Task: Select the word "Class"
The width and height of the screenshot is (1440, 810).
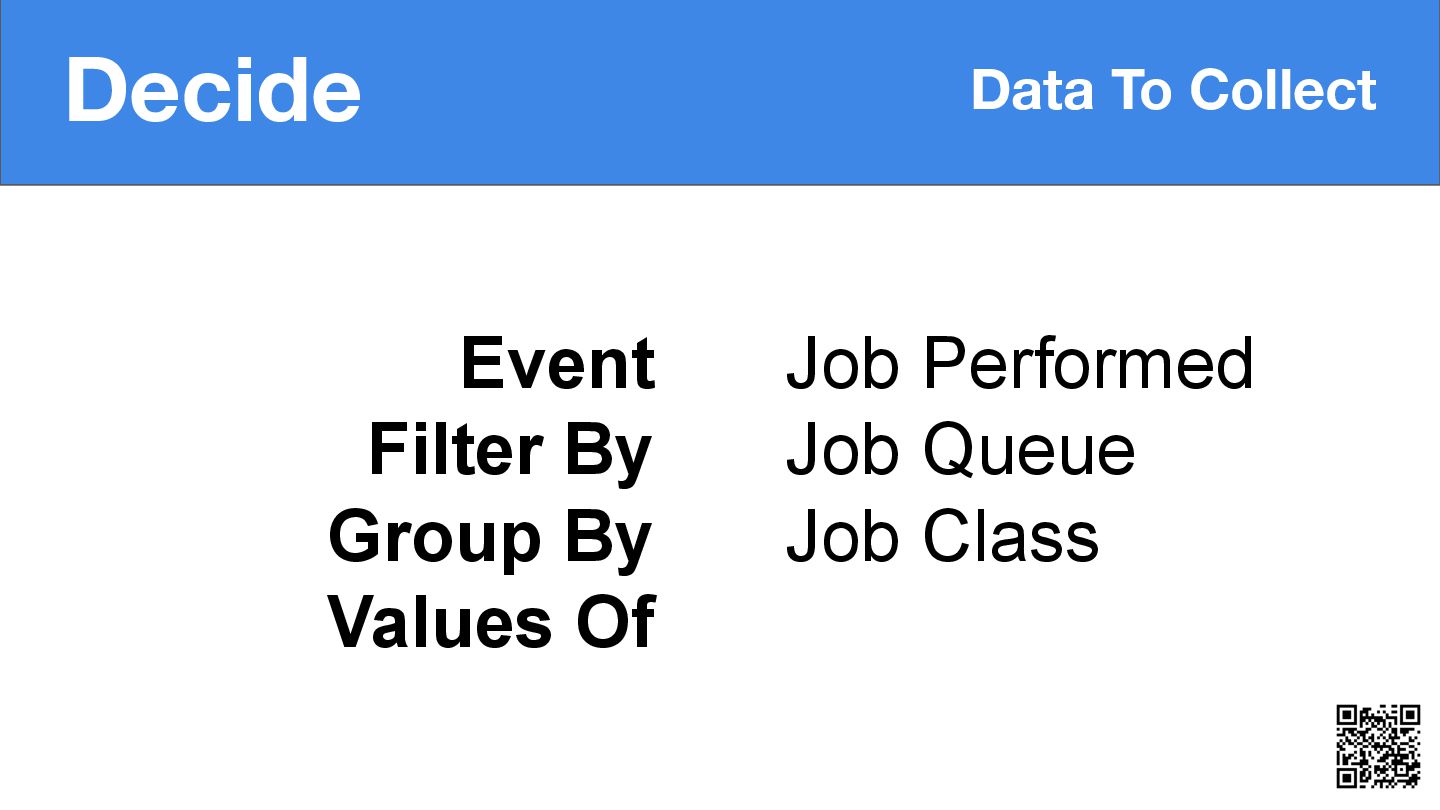Action: (x=1011, y=537)
